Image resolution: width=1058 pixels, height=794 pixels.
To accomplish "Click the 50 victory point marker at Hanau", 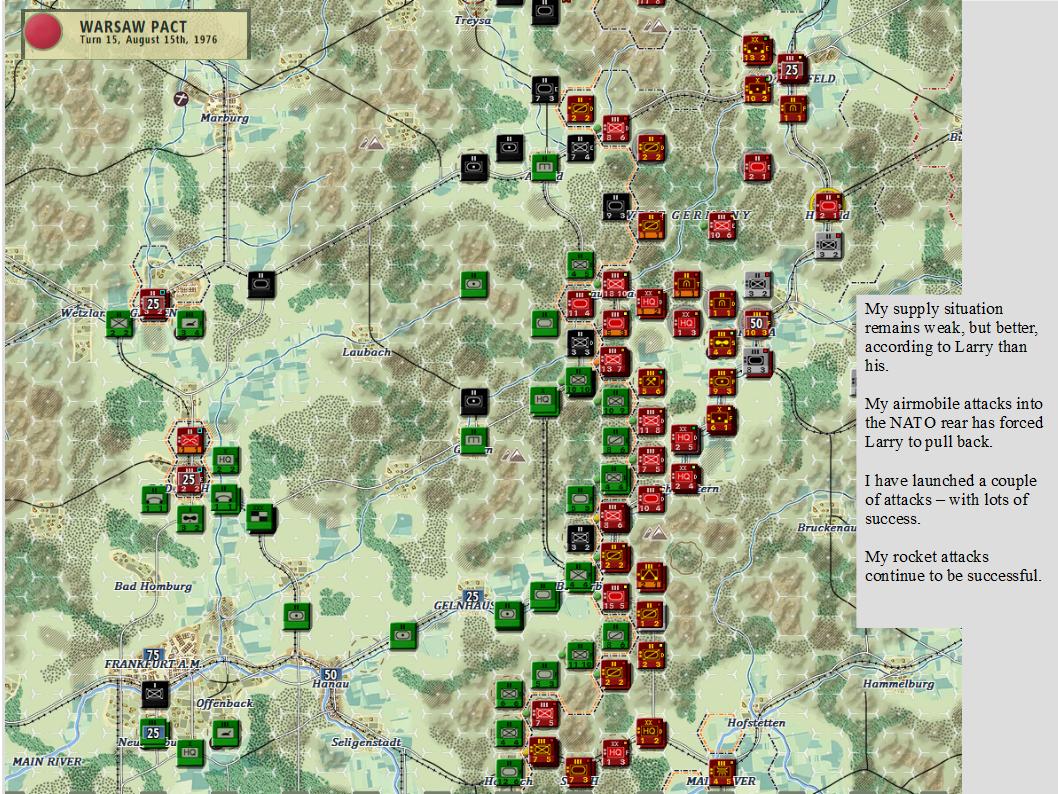I will (x=330, y=675).
